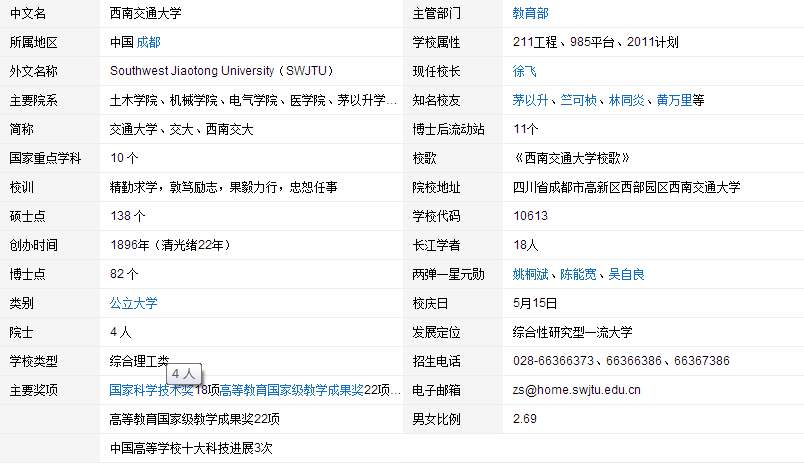The image size is (804, 464).
Task: Click the 10 个 key disciplines value
Action: click(124, 158)
